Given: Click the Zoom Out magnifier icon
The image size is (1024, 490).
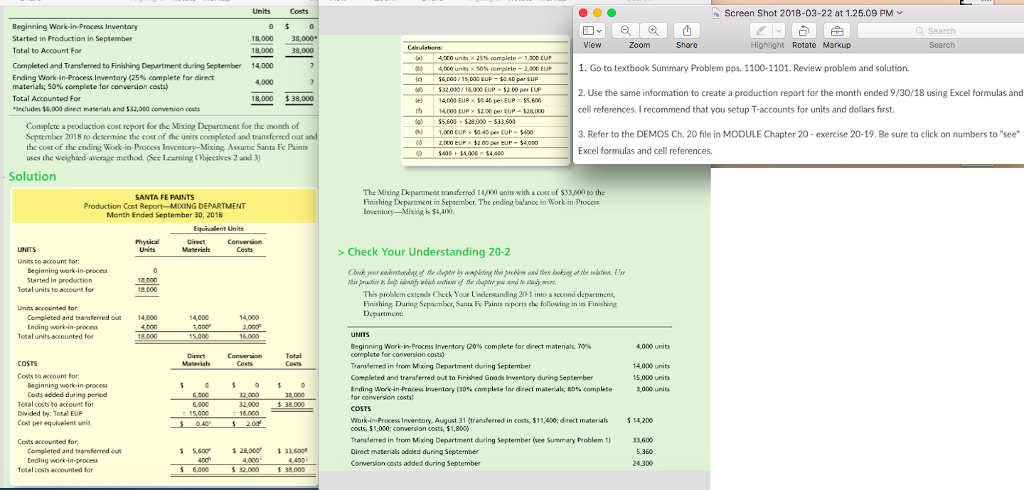Looking at the screenshot, I should tap(627, 31).
